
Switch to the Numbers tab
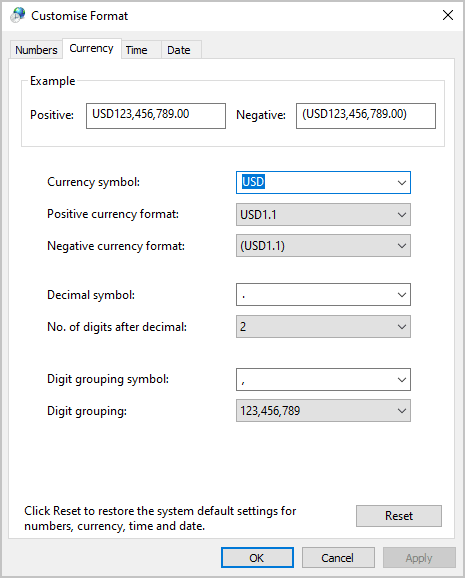click(x=36, y=50)
